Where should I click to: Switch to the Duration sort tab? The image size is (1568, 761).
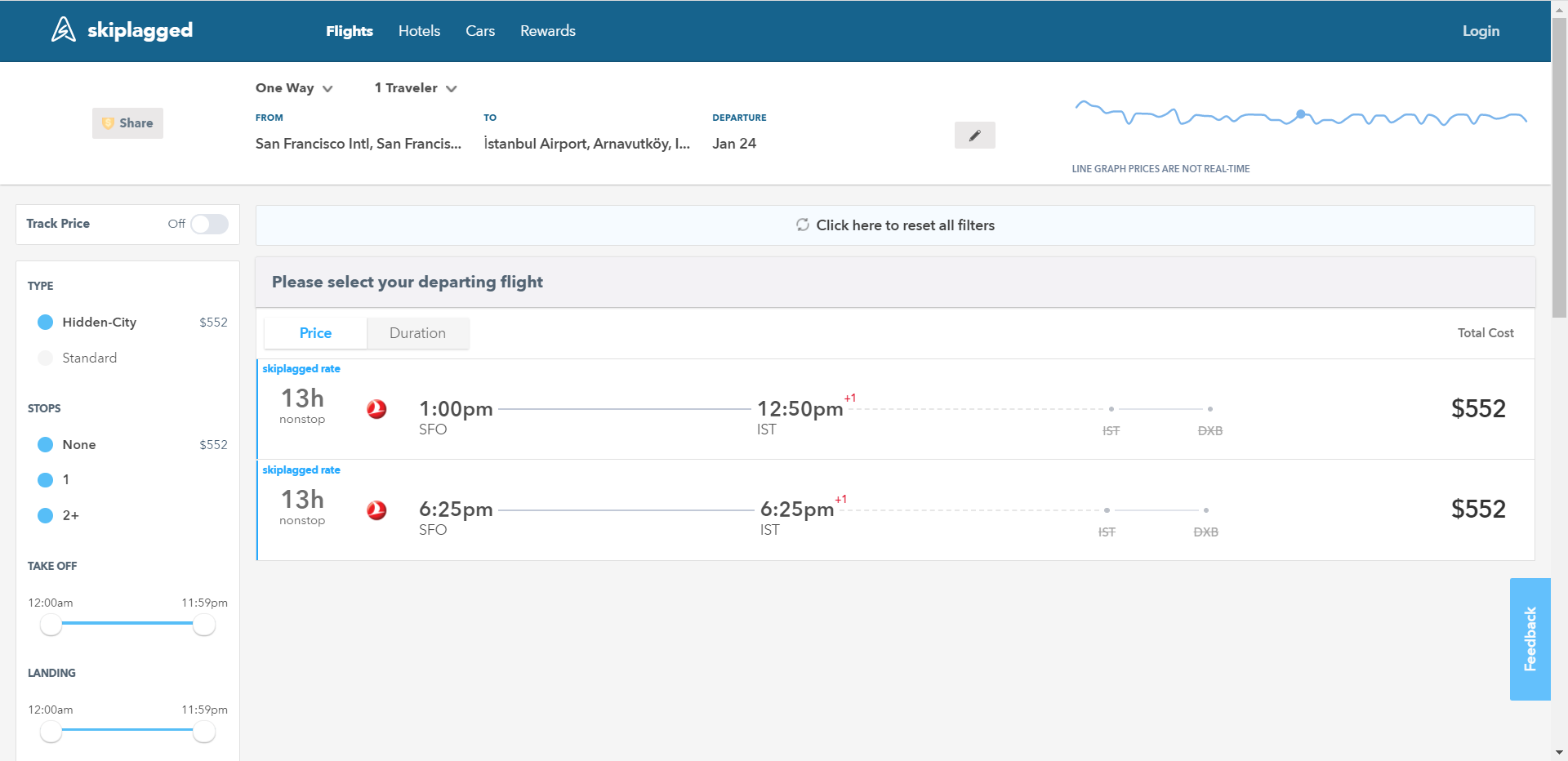coord(417,333)
